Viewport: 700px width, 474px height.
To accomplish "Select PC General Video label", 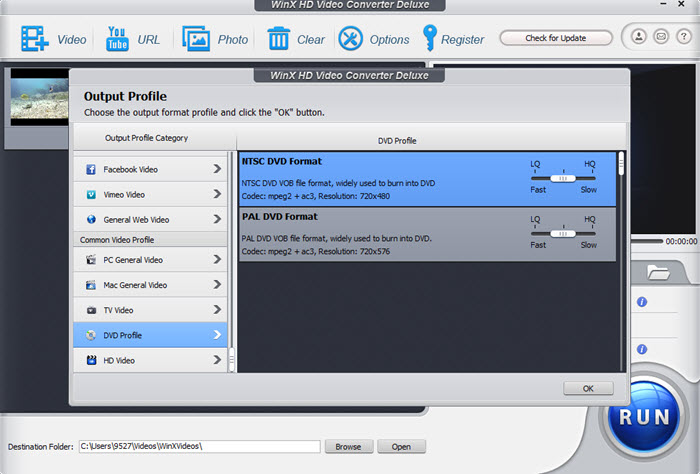I will 133,260.
